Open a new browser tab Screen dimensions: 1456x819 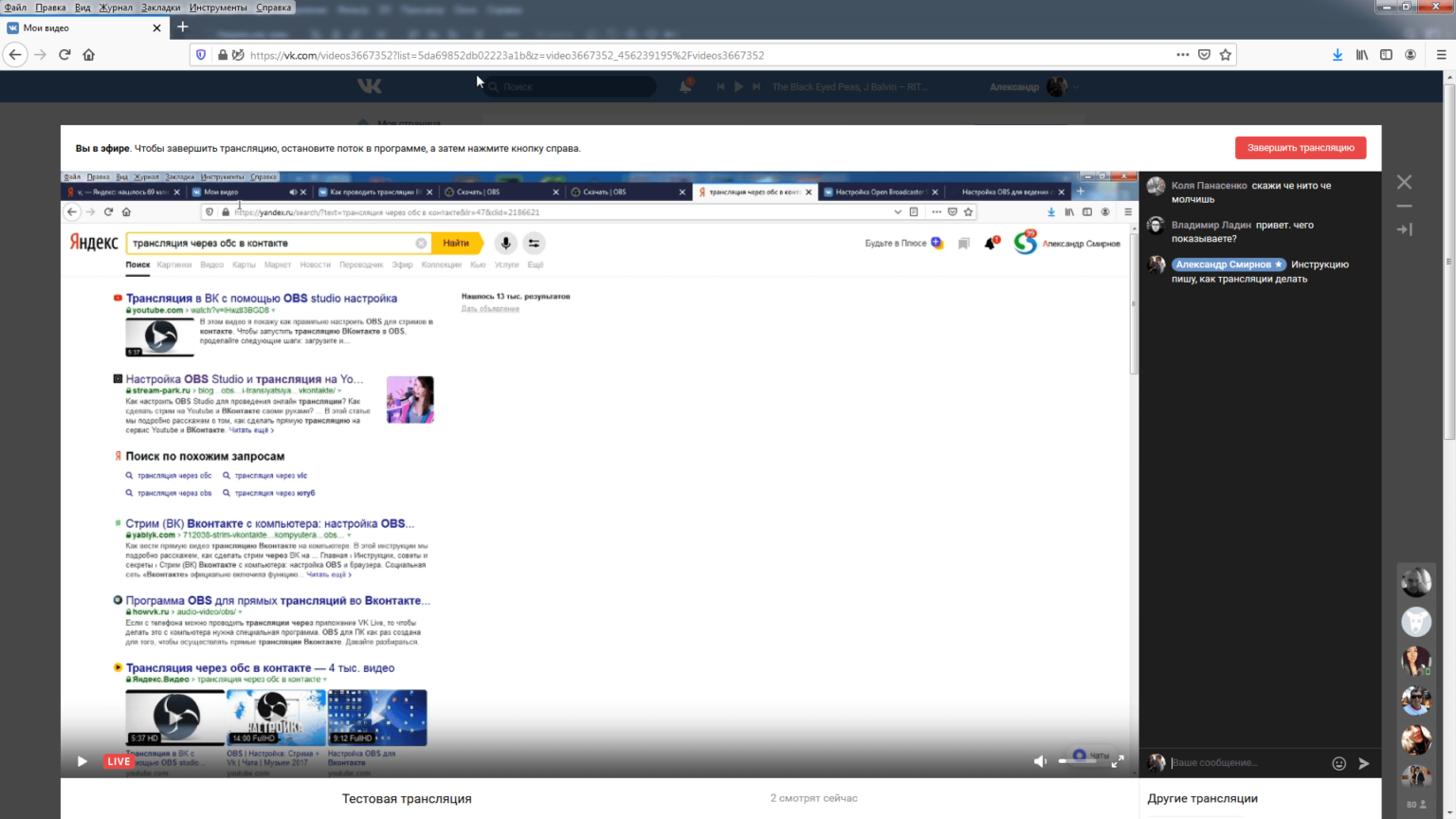tap(183, 27)
